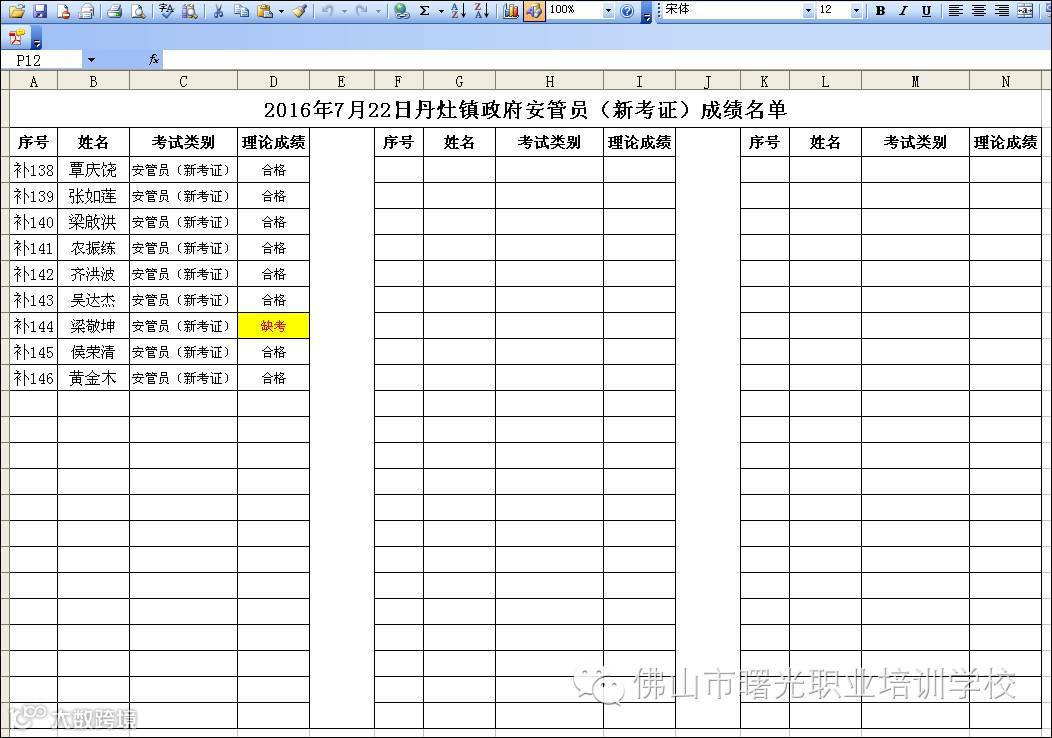
Task: Save the workbook with the floppy icon
Action: [x=40, y=11]
